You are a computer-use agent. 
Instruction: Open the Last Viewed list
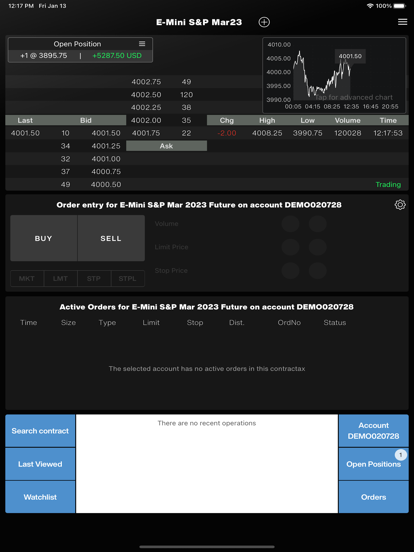click(40, 464)
